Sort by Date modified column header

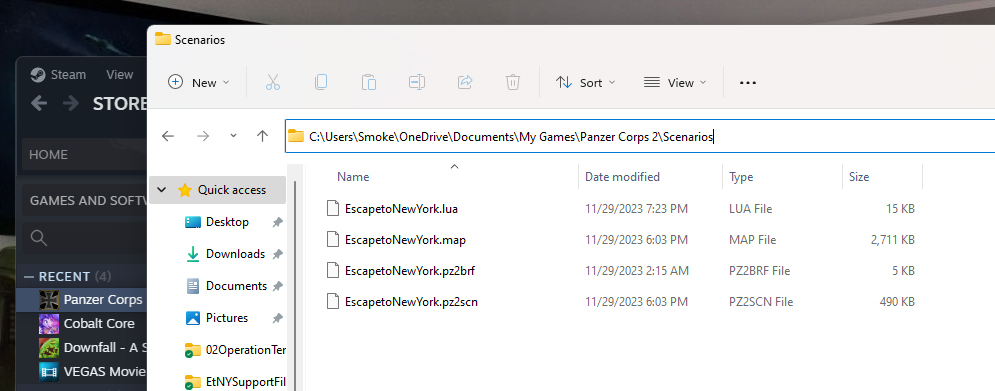tap(623, 176)
